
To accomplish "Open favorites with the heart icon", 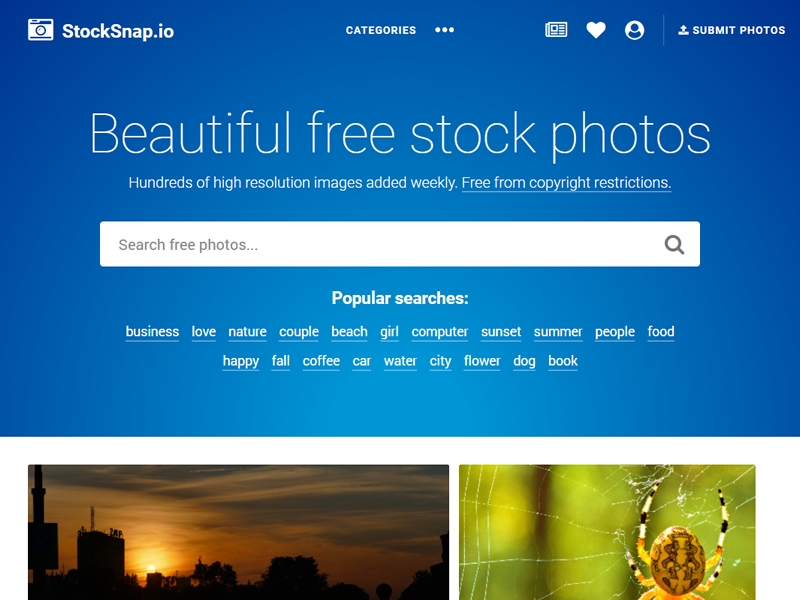I will coord(595,30).
